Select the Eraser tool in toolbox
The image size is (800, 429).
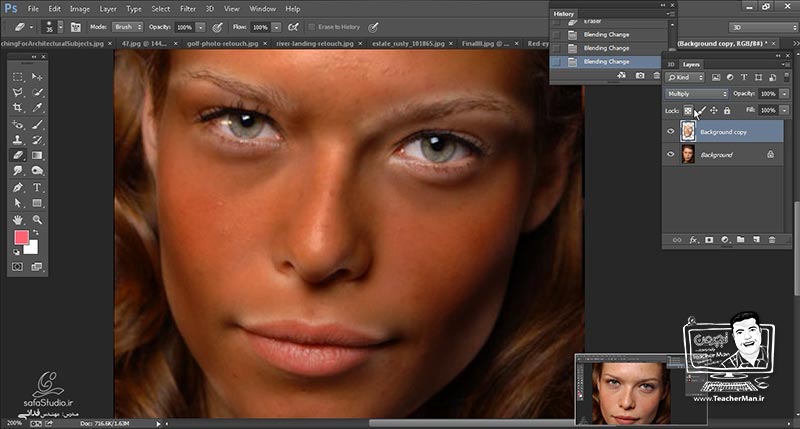[x=18, y=155]
